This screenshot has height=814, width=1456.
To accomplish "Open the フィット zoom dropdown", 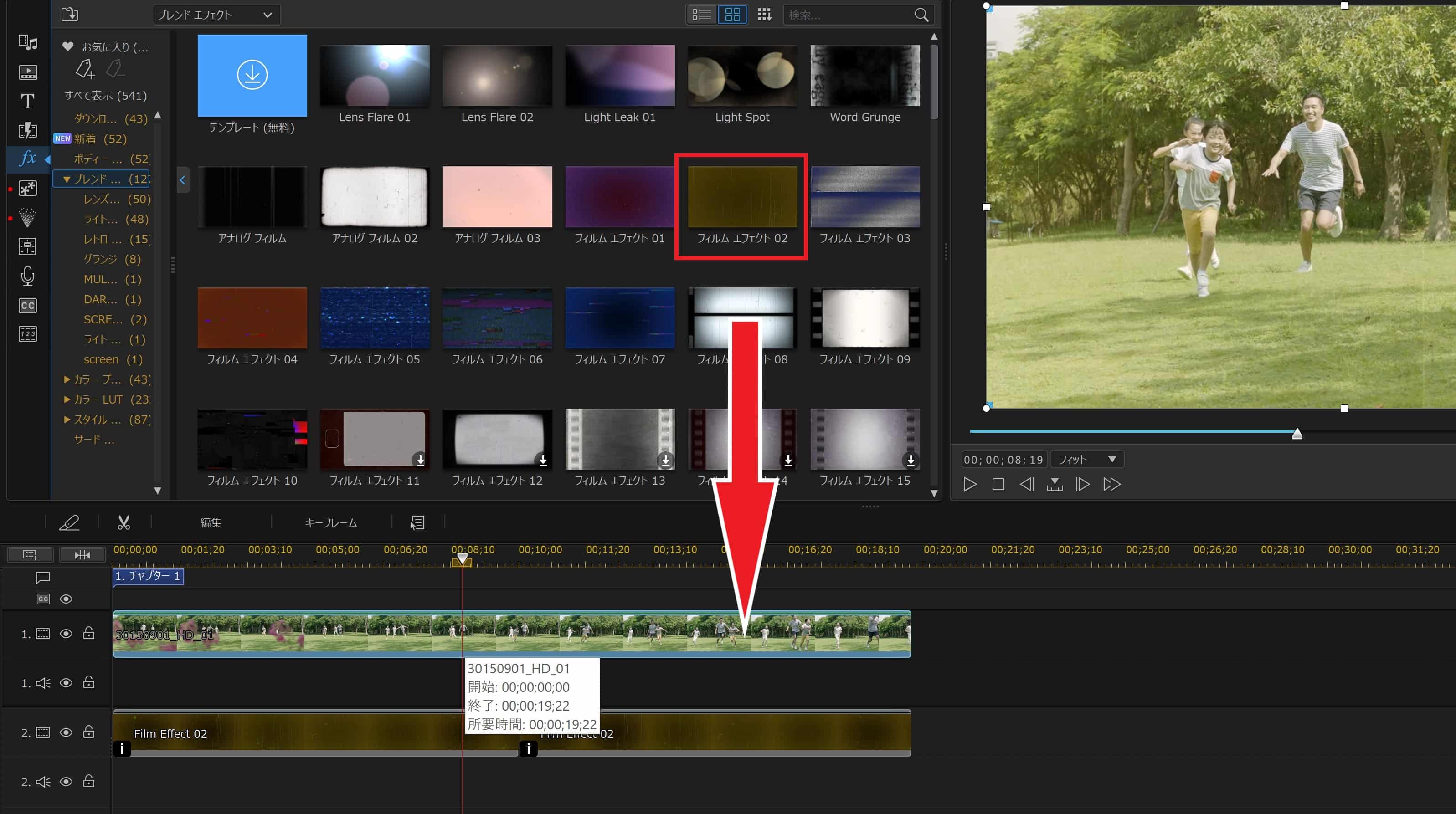I will pos(1086,459).
